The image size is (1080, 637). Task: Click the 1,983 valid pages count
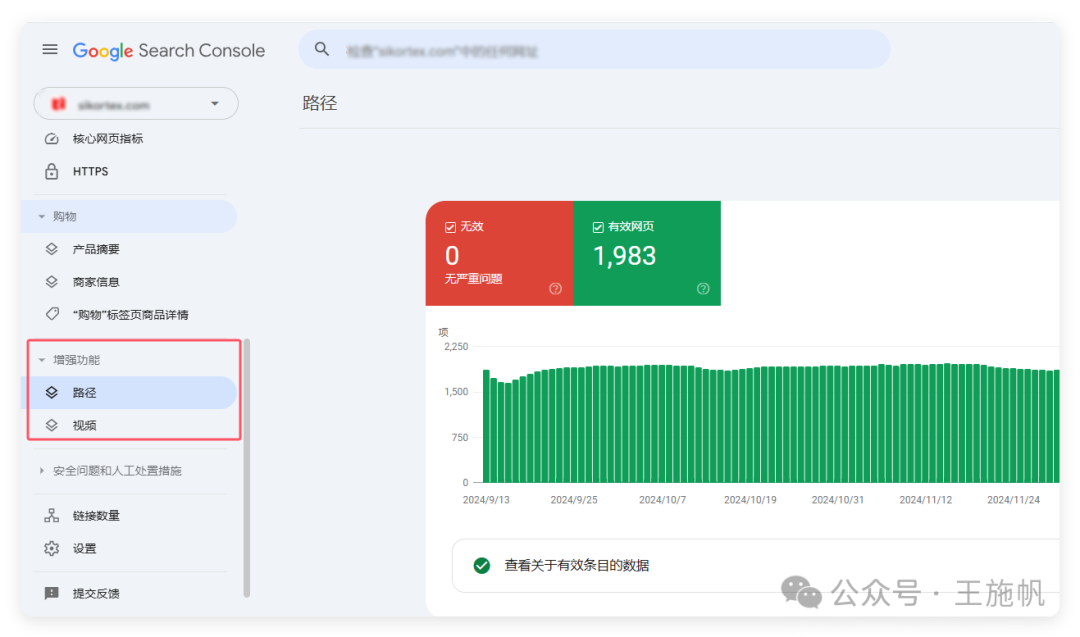[624, 256]
